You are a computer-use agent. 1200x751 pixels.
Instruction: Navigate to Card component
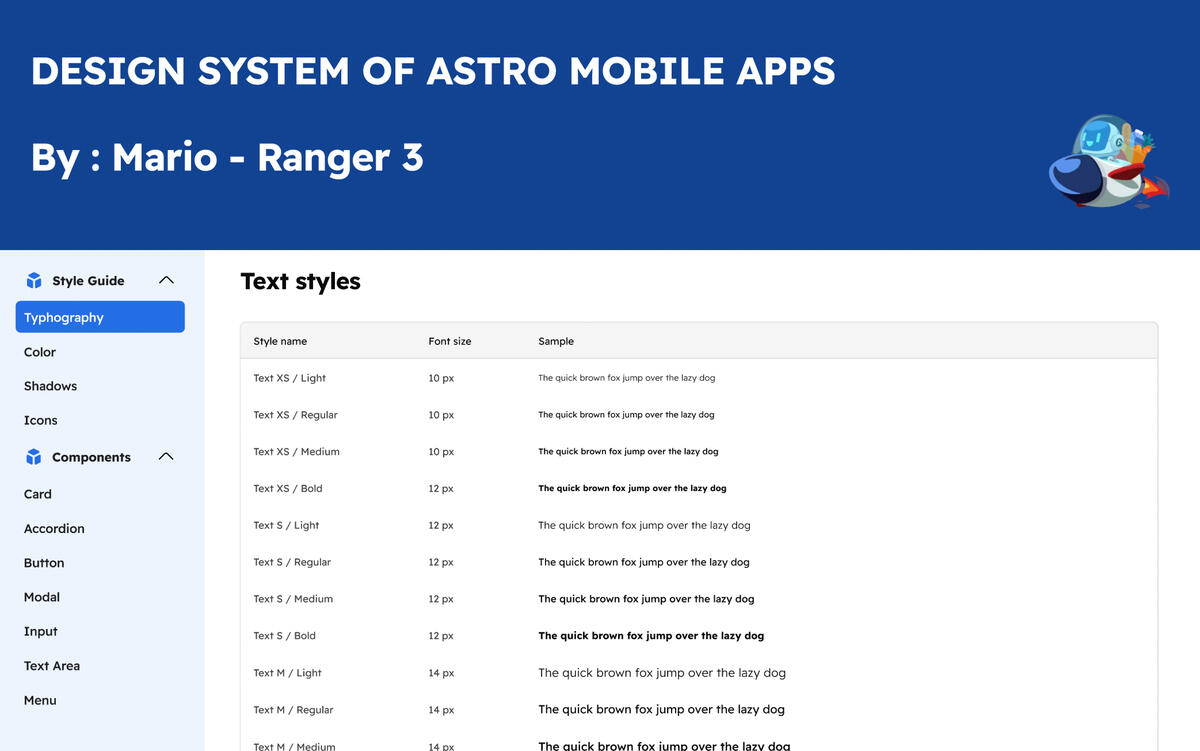pyautogui.click(x=38, y=494)
